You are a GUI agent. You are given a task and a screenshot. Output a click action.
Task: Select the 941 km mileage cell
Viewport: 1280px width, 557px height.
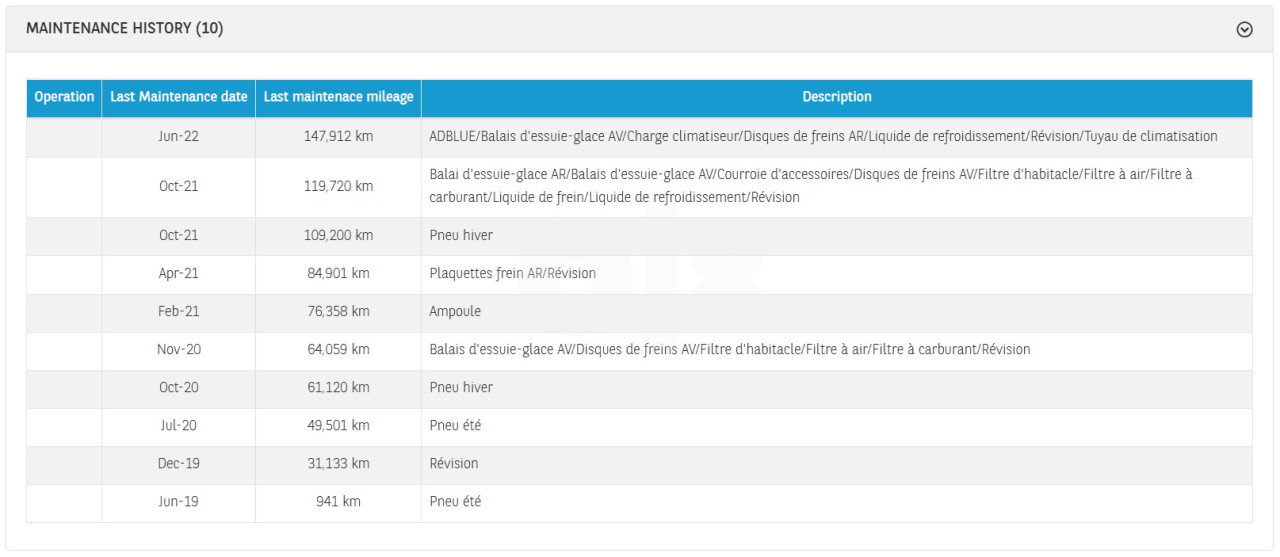click(338, 501)
